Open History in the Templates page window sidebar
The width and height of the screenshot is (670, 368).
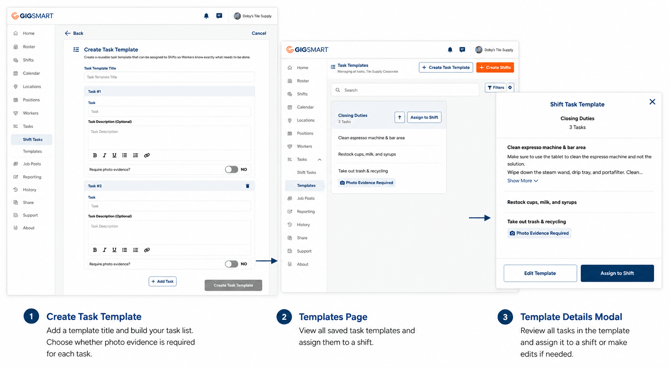click(x=303, y=225)
